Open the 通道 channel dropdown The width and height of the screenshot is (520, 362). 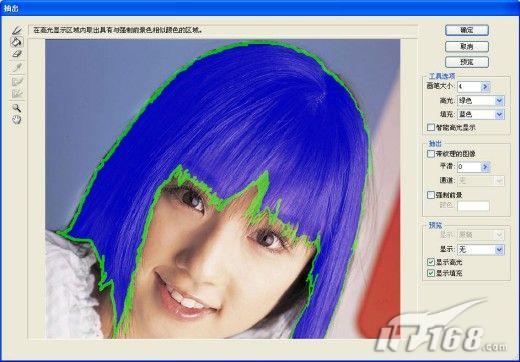[481, 181]
